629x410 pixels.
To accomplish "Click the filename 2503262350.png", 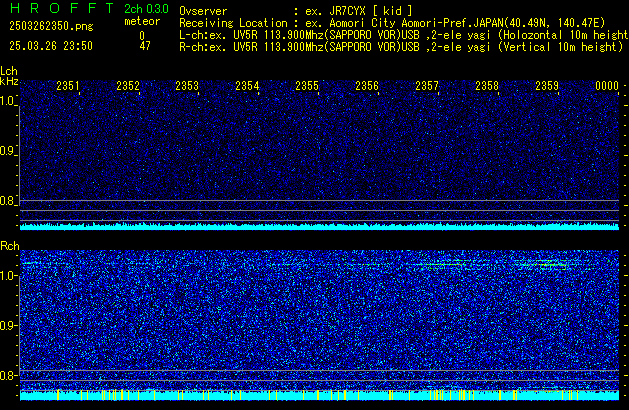I will 51,26.
